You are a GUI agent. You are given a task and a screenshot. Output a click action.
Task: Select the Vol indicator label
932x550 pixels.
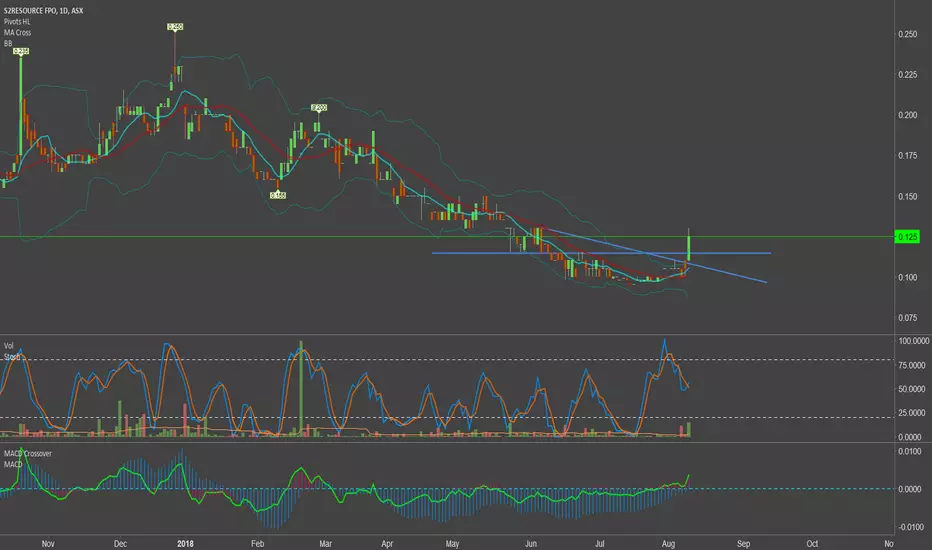pos(9,345)
